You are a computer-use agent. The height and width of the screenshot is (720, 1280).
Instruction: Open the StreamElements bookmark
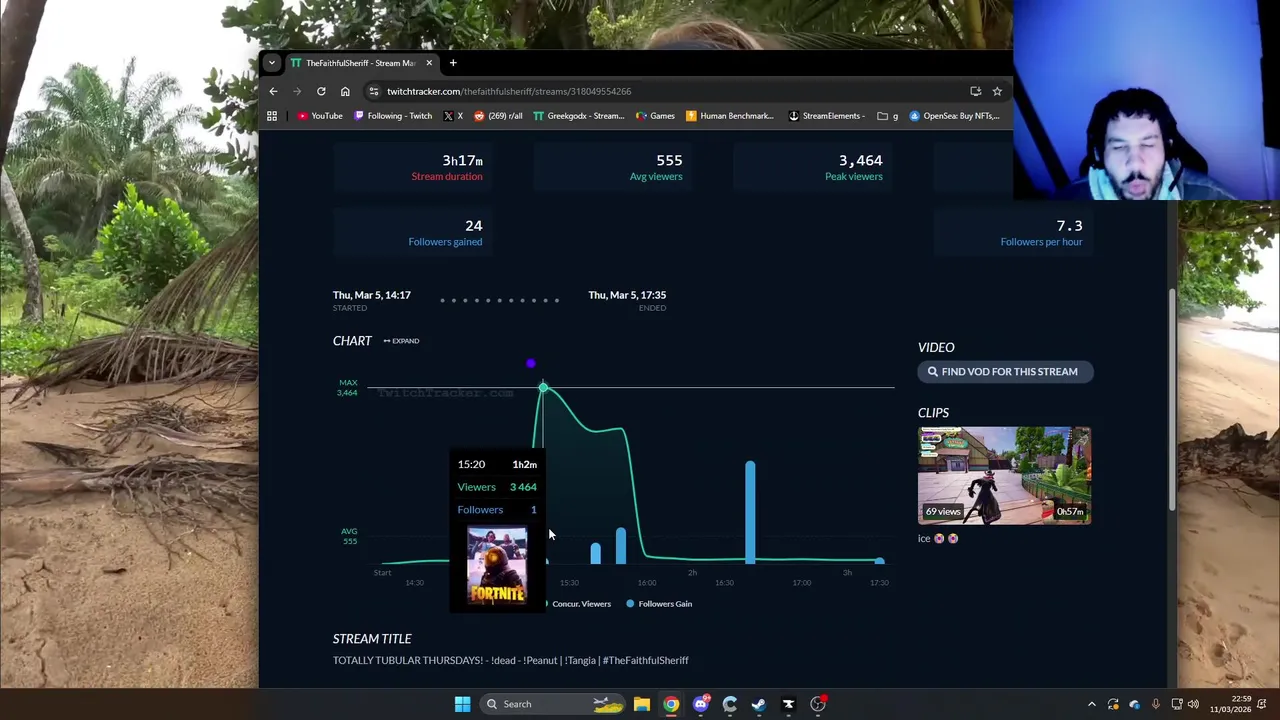pos(827,116)
